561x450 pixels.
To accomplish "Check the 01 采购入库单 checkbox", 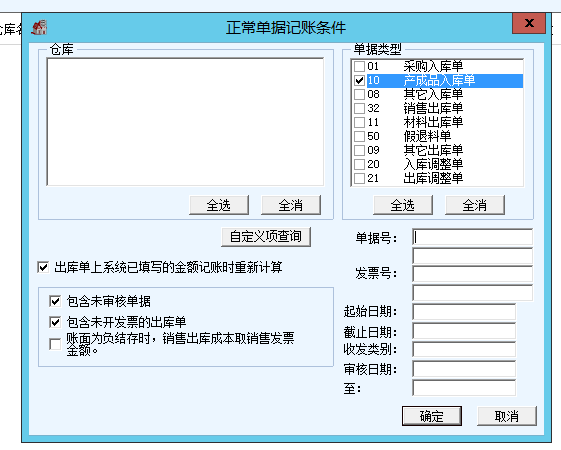I will point(359,66).
